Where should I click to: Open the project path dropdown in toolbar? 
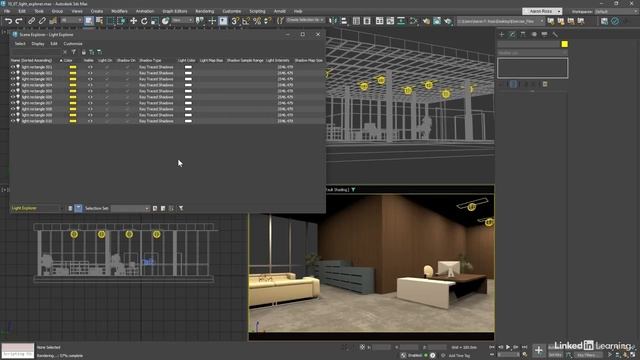point(501,21)
